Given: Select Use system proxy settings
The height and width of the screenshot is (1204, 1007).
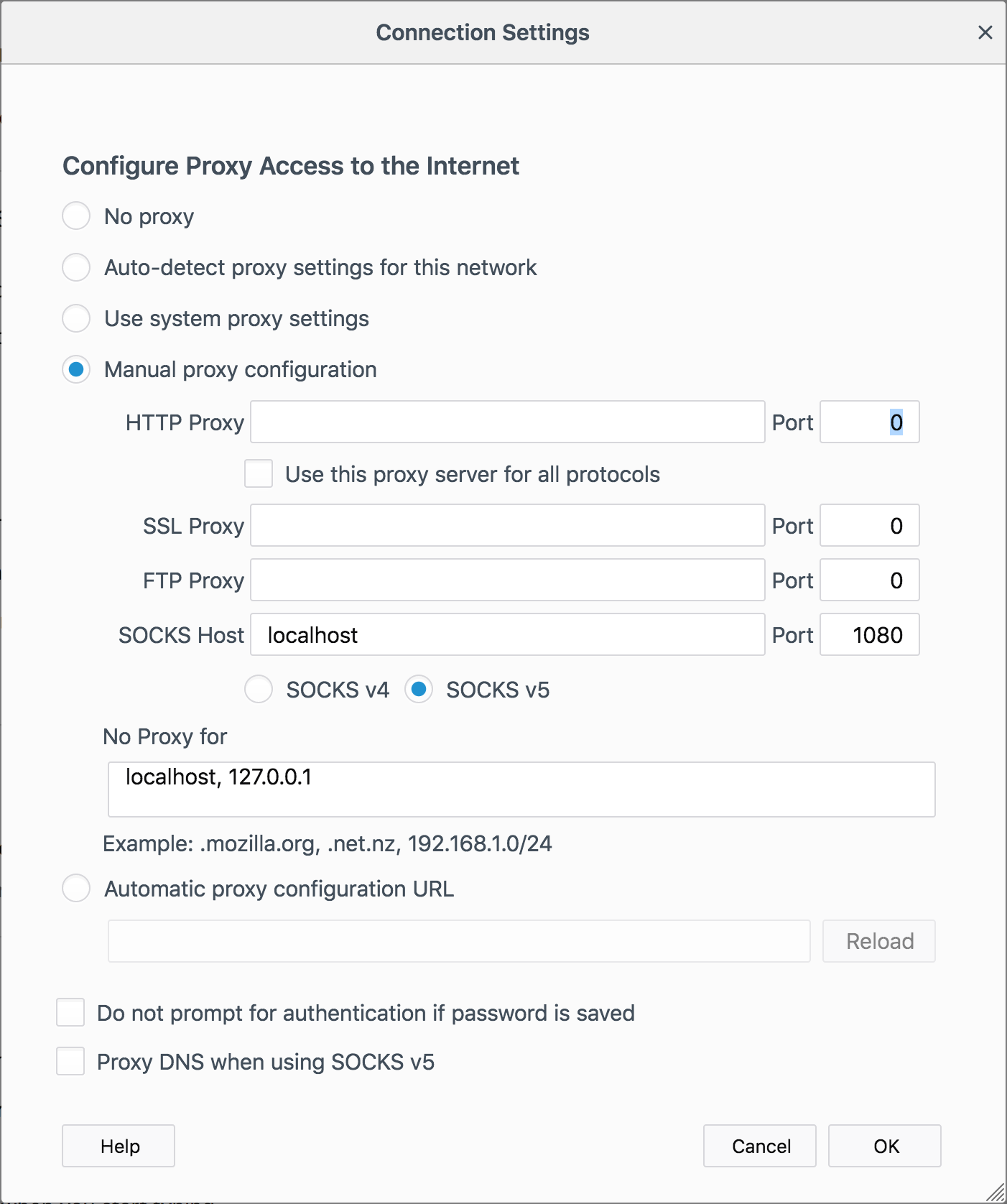Looking at the screenshot, I should (76, 318).
